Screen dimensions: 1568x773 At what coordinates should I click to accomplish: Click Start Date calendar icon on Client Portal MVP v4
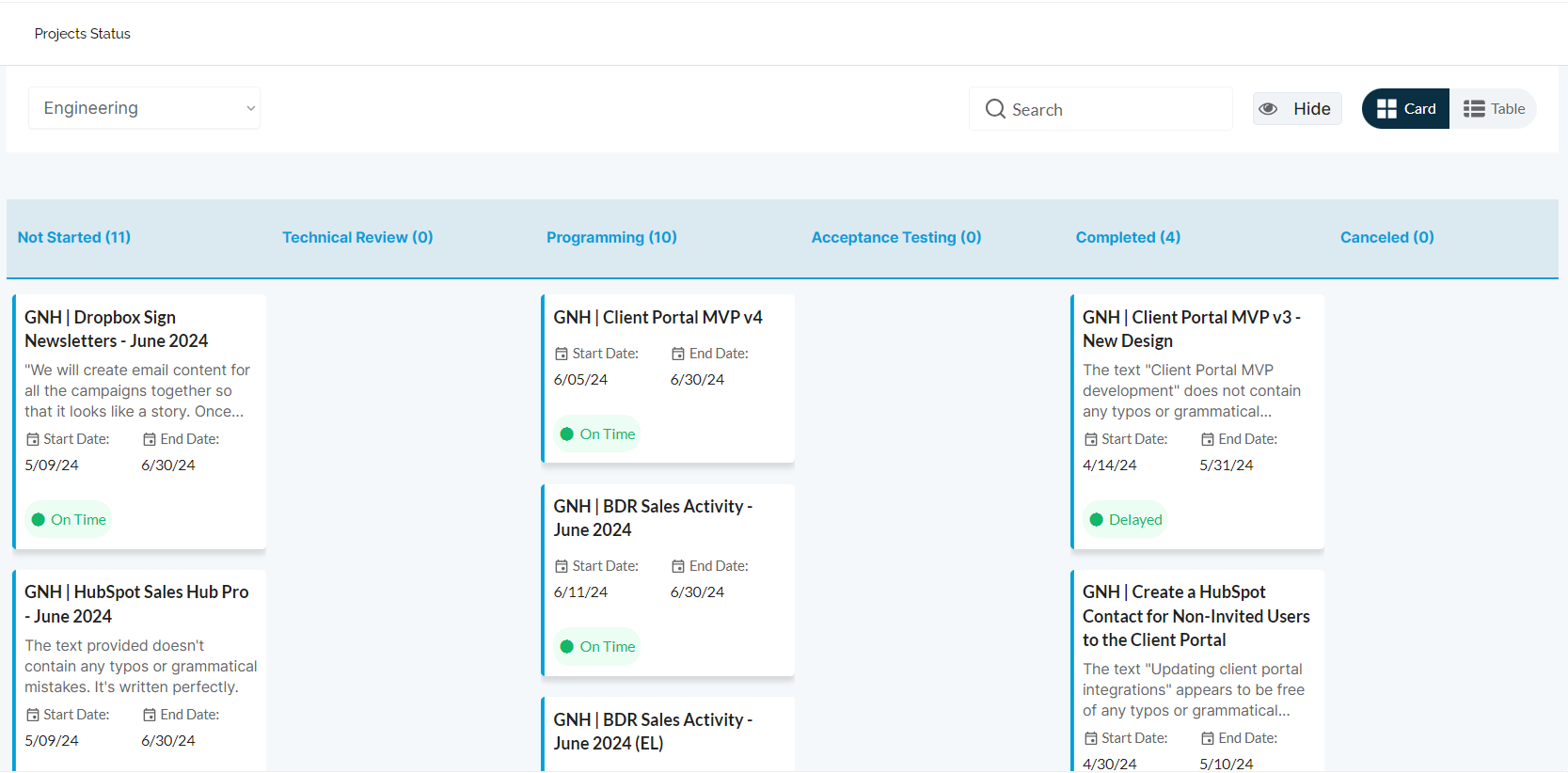tap(562, 354)
